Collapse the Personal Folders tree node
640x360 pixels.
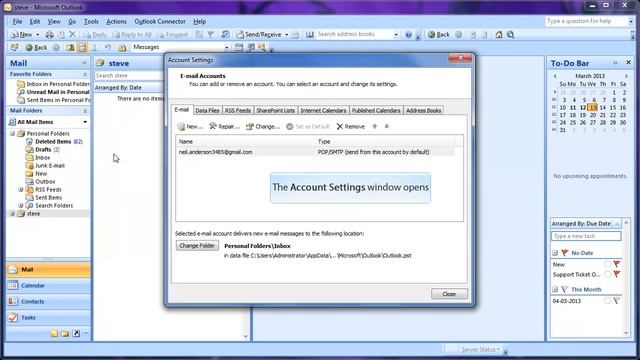pos(12,133)
